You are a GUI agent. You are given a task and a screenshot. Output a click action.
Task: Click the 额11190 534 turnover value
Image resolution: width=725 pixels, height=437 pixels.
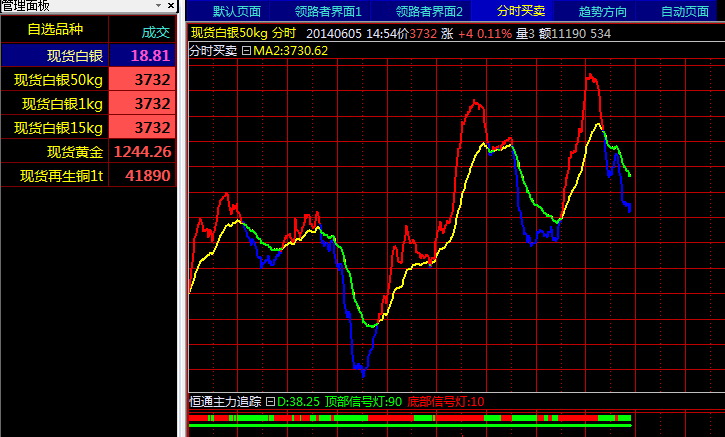(x=575, y=33)
